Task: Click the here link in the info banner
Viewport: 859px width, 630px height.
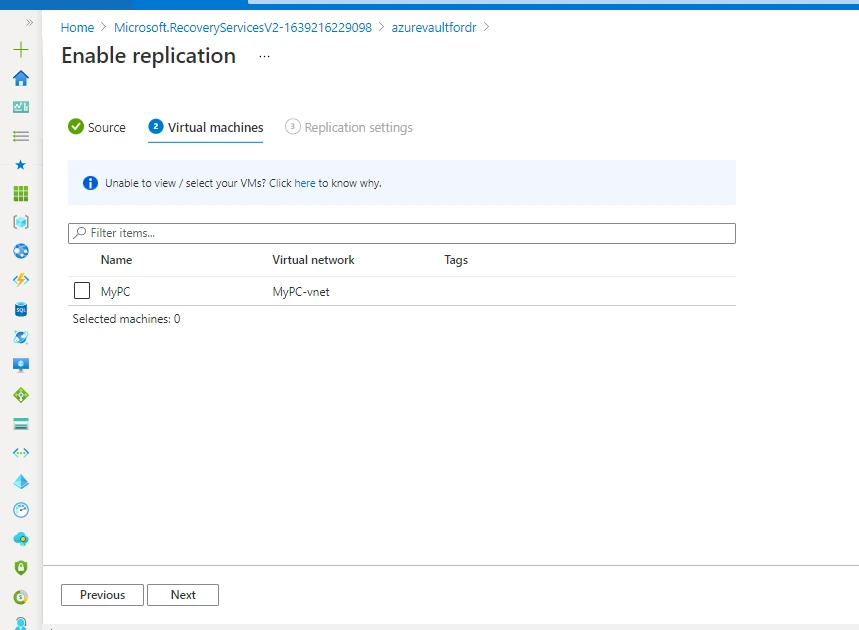Action: [x=304, y=183]
